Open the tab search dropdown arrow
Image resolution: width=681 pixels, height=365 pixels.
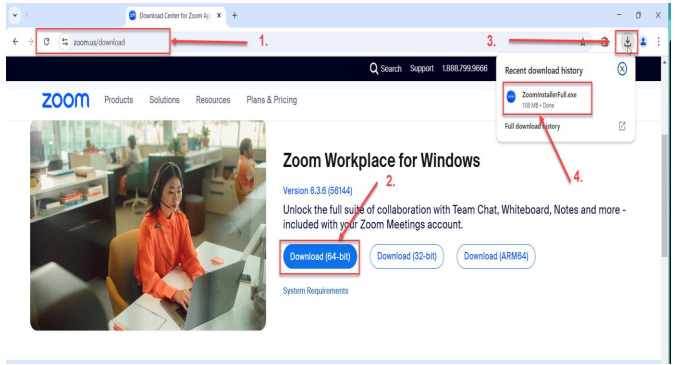click(x=15, y=15)
